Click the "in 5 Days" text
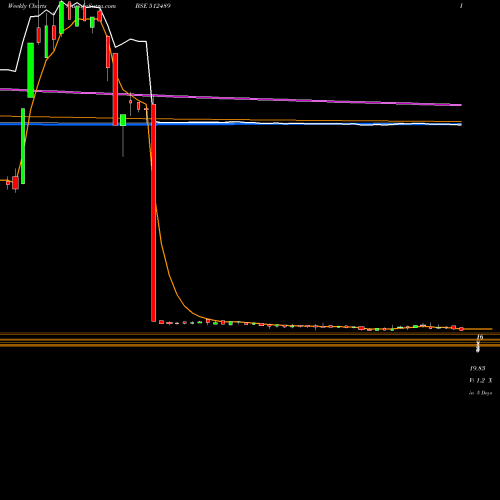 [x=481, y=393]
